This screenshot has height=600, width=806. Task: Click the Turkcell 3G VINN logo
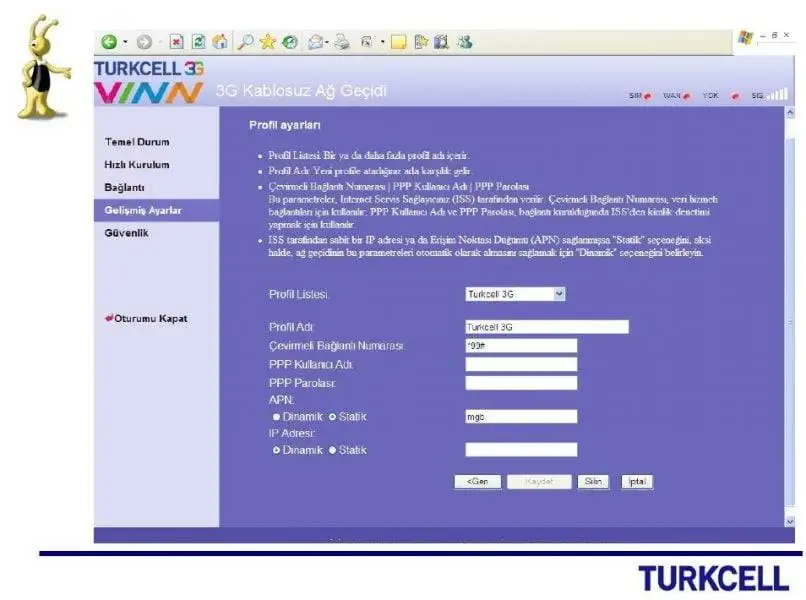click(149, 82)
